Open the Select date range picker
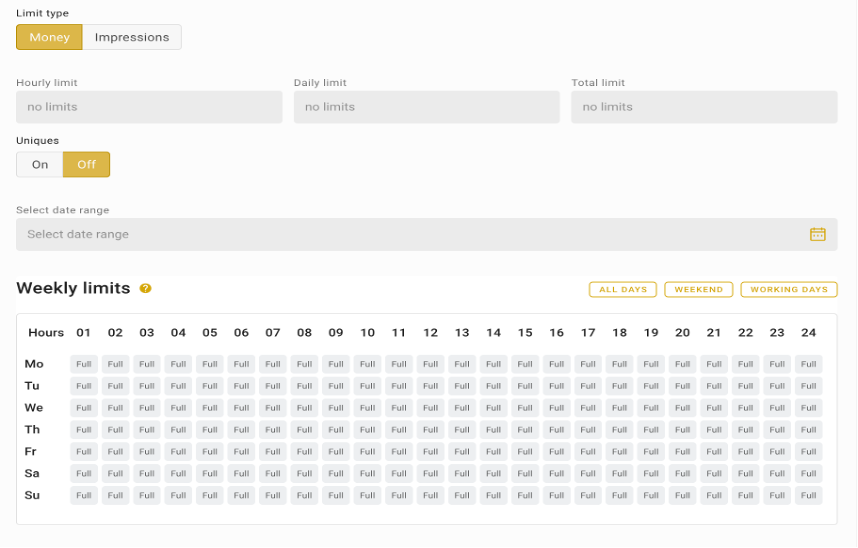The width and height of the screenshot is (858, 548). coord(410,234)
